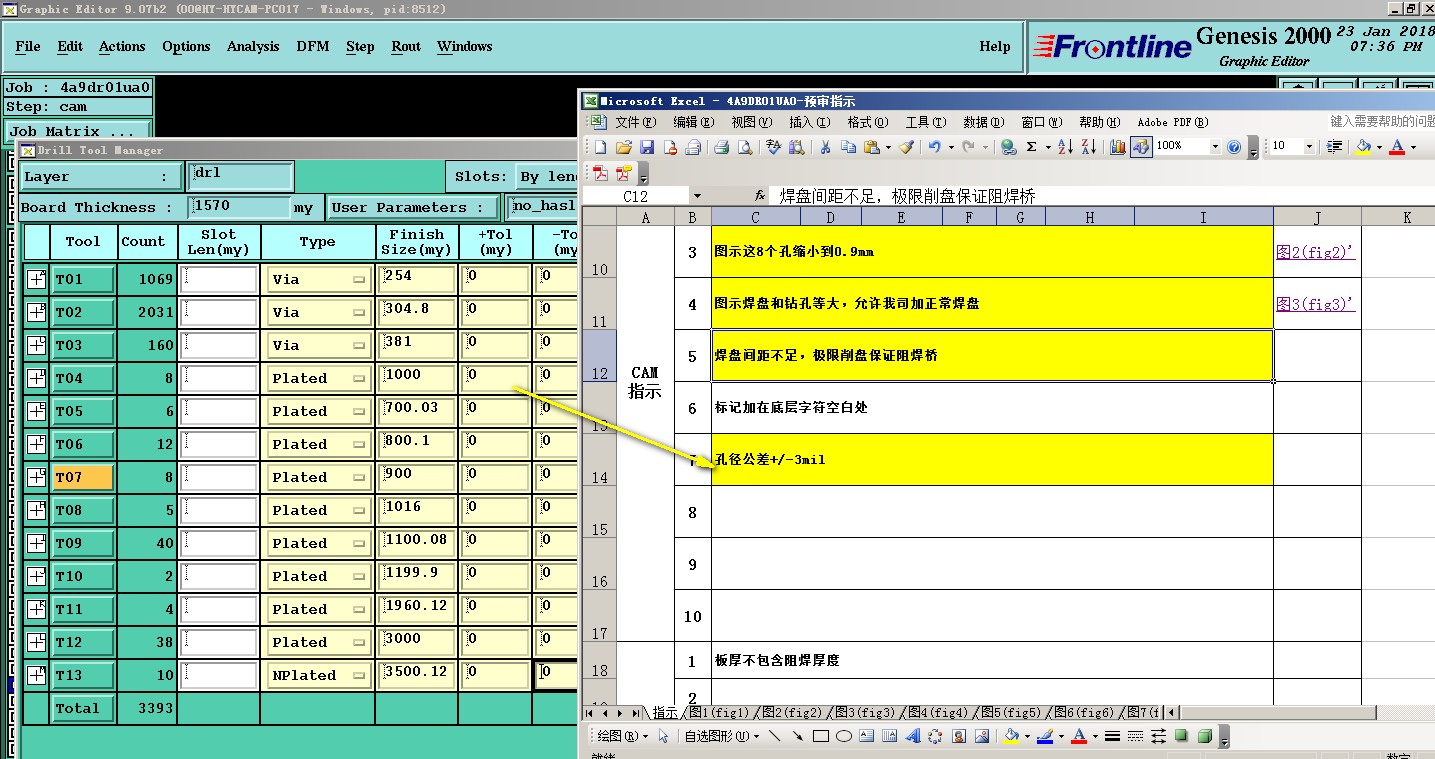This screenshot has width=1435, height=759.
Task: Click the first Adobe PDF convert icon
Action: coord(601,174)
